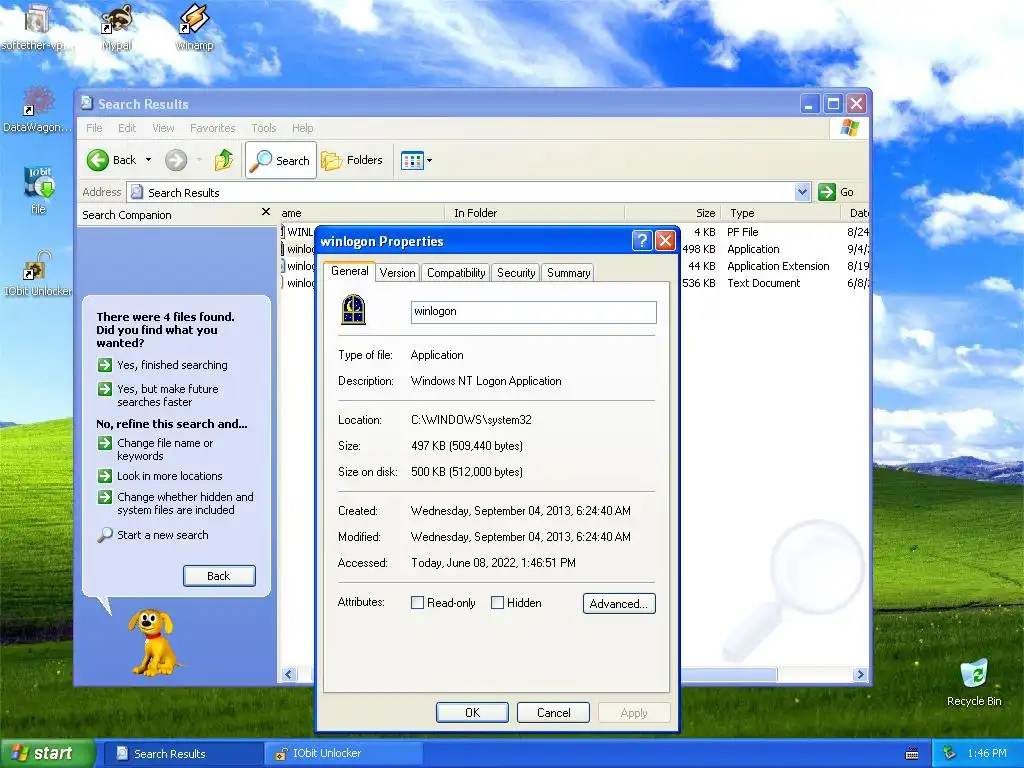Switch to the Security tab
1024x768 pixels.
[x=516, y=273]
